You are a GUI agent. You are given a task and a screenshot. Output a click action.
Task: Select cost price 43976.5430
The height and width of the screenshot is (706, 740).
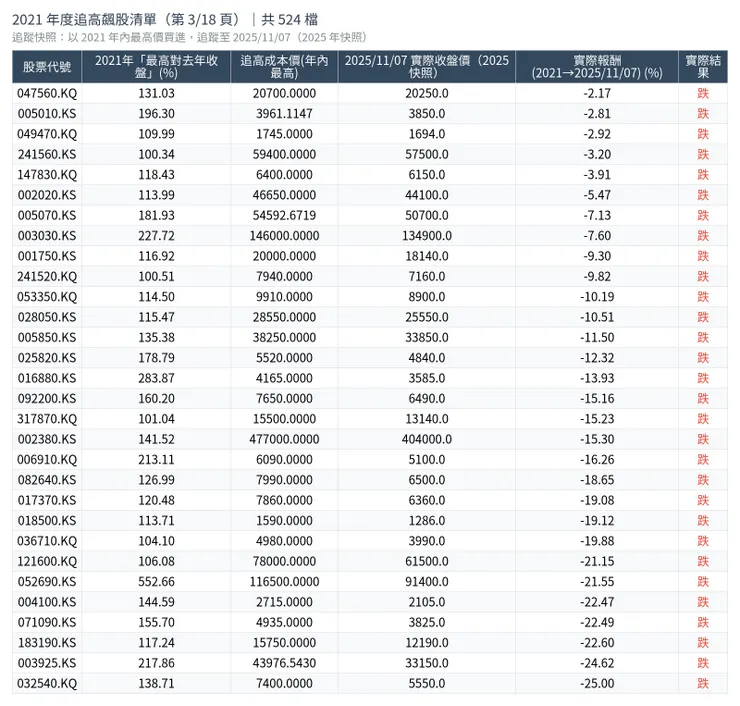(284, 663)
